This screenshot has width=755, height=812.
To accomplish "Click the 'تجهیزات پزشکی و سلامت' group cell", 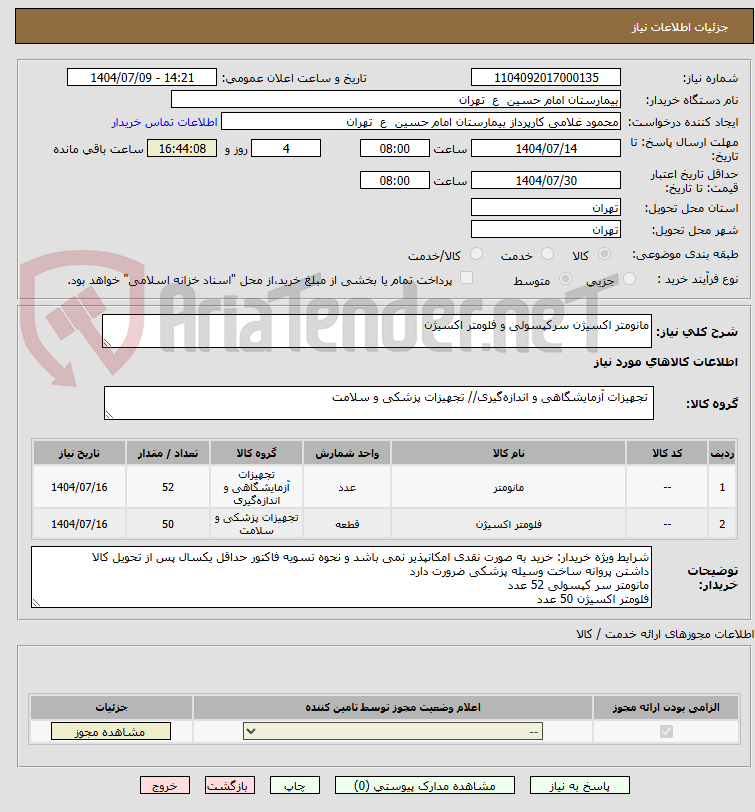I will tap(256, 524).
